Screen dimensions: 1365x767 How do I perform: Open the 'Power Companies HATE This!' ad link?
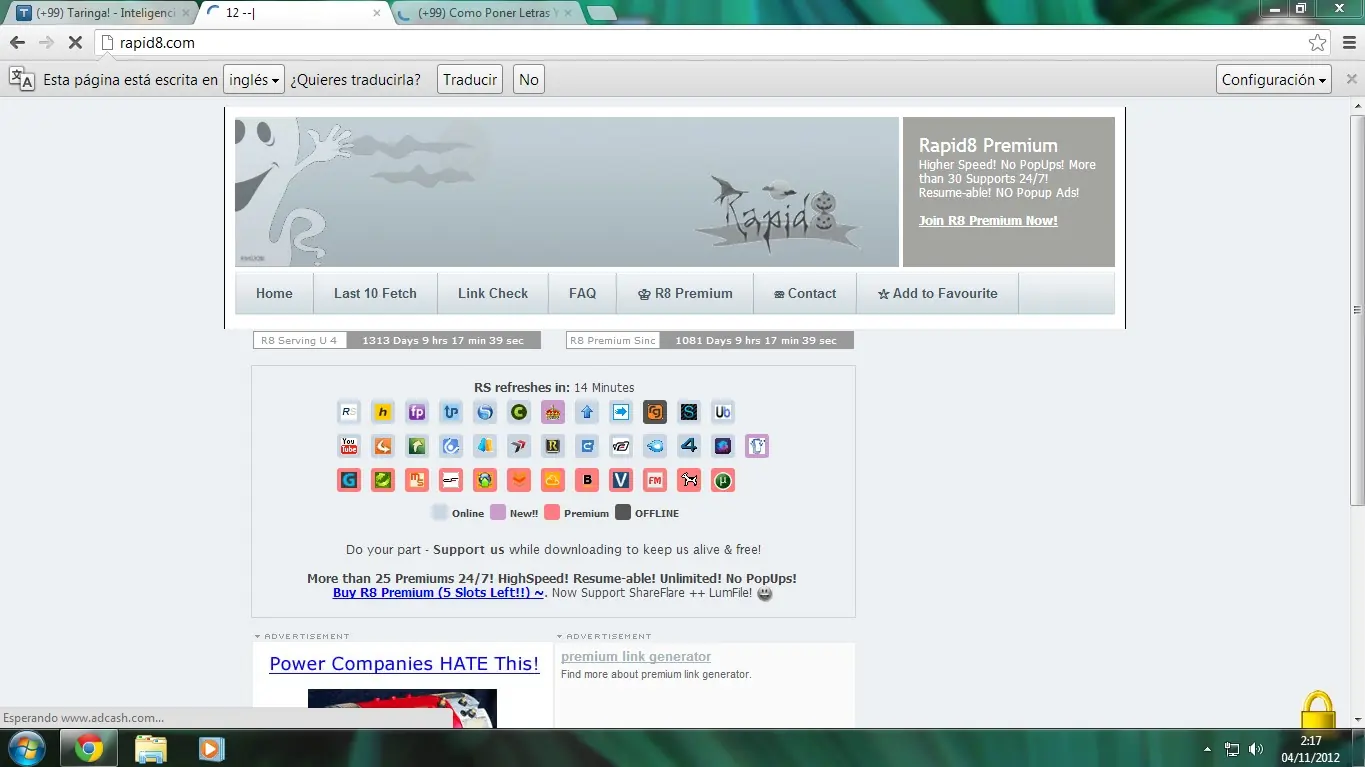click(x=404, y=664)
